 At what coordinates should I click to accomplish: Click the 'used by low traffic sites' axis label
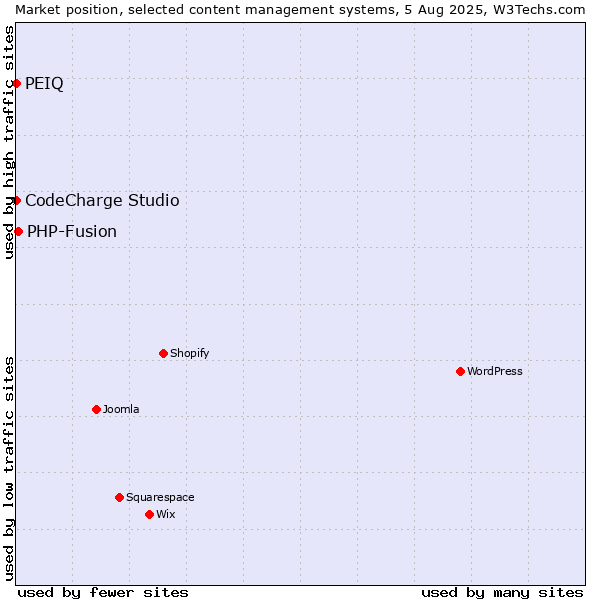[x=9, y=469]
